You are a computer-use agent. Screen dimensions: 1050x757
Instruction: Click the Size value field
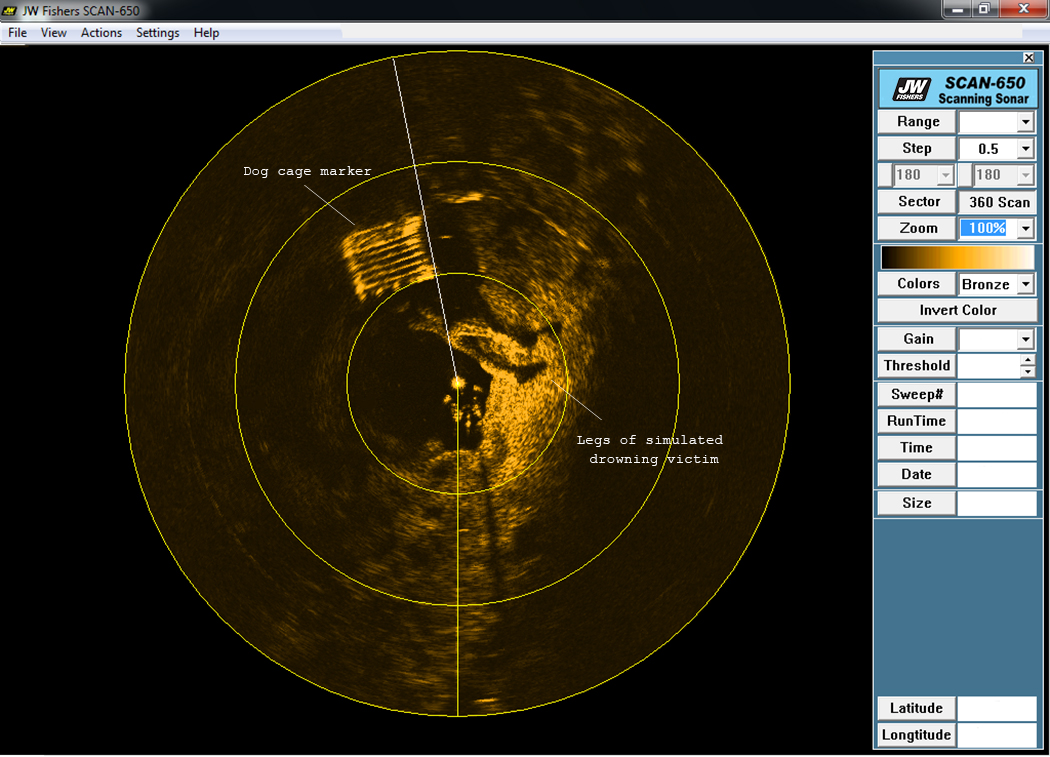[997, 503]
